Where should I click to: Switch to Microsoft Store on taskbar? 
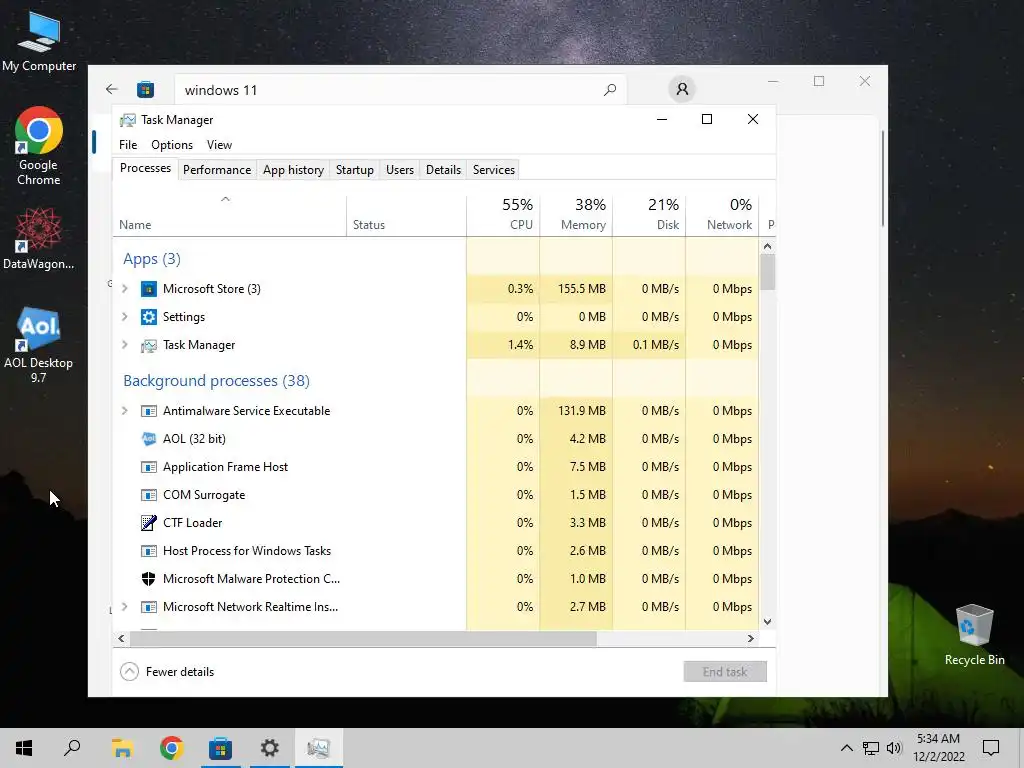[x=220, y=748]
